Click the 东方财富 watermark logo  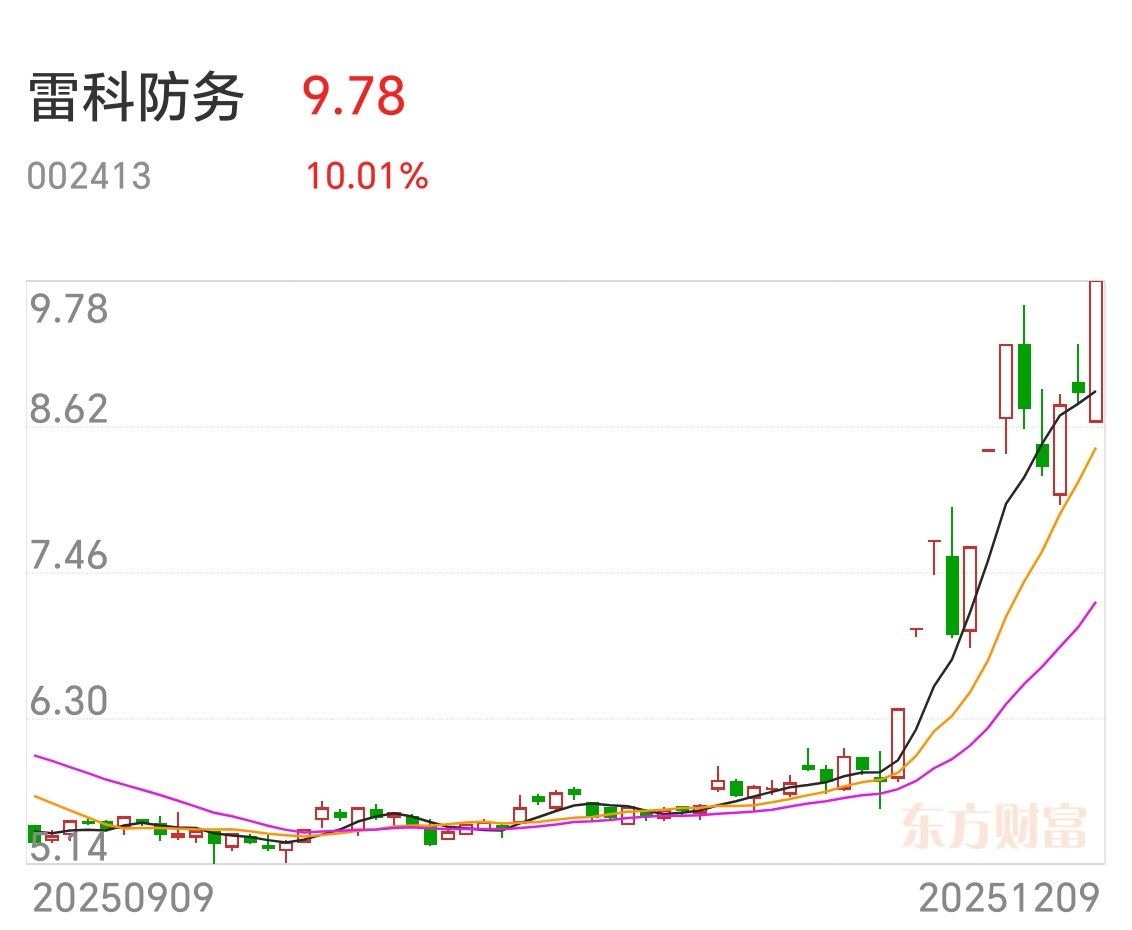pos(994,827)
